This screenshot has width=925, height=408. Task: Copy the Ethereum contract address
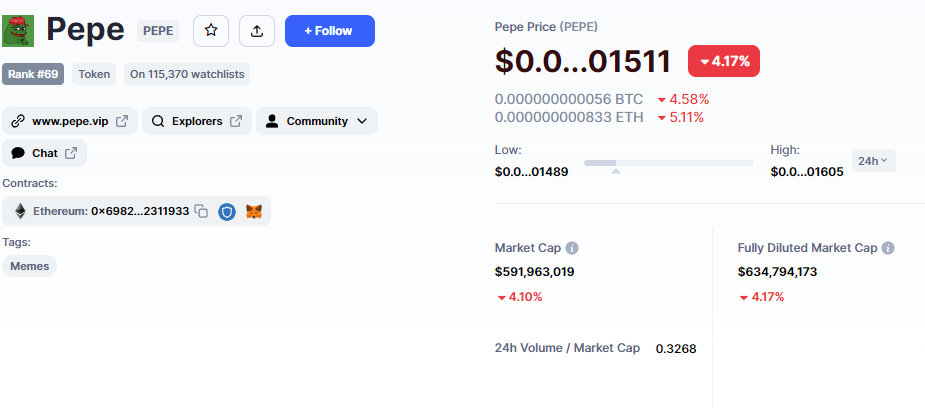[202, 211]
